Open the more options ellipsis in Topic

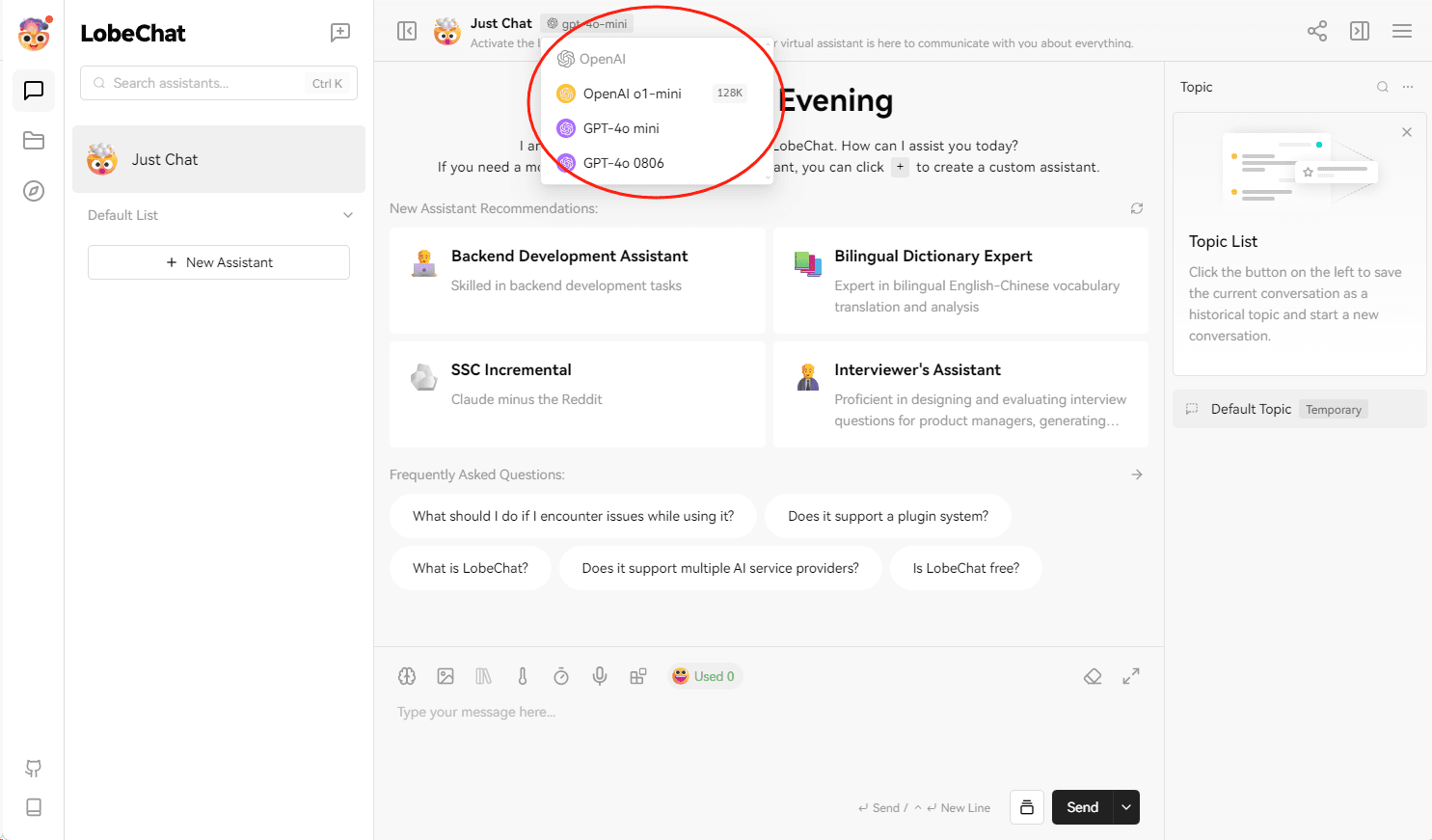pyautogui.click(x=1408, y=87)
